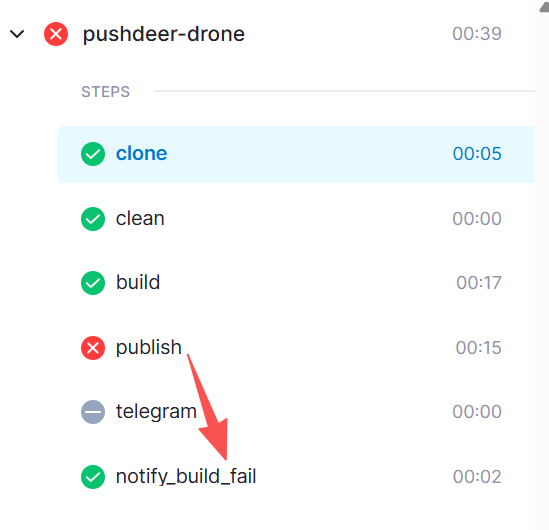Viewport: 549px width, 530px height.
Task: Open the failed publish step
Action: click(x=296, y=348)
